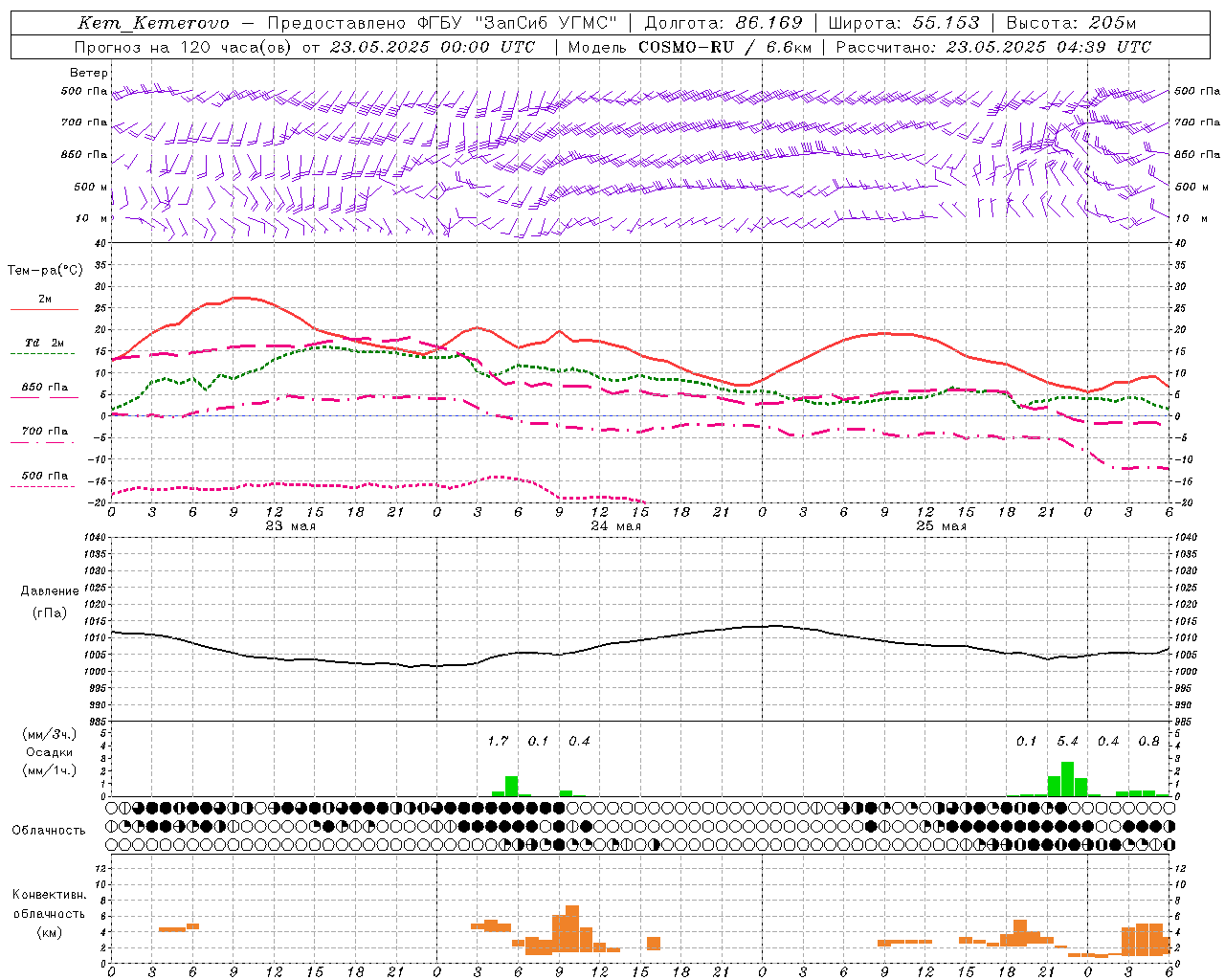1225x980 pixels.
Task: Click the '0.1' precipitation value beside 1.7
Action: 539,742
